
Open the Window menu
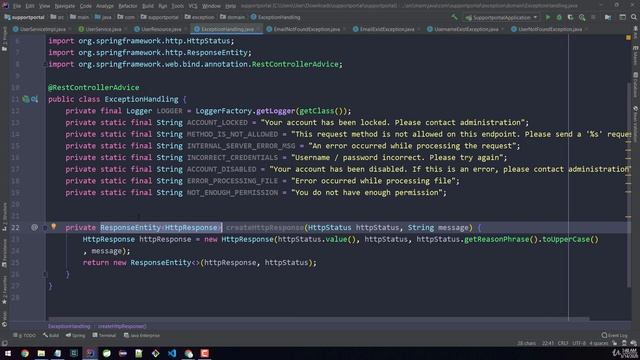[x=211, y=6]
